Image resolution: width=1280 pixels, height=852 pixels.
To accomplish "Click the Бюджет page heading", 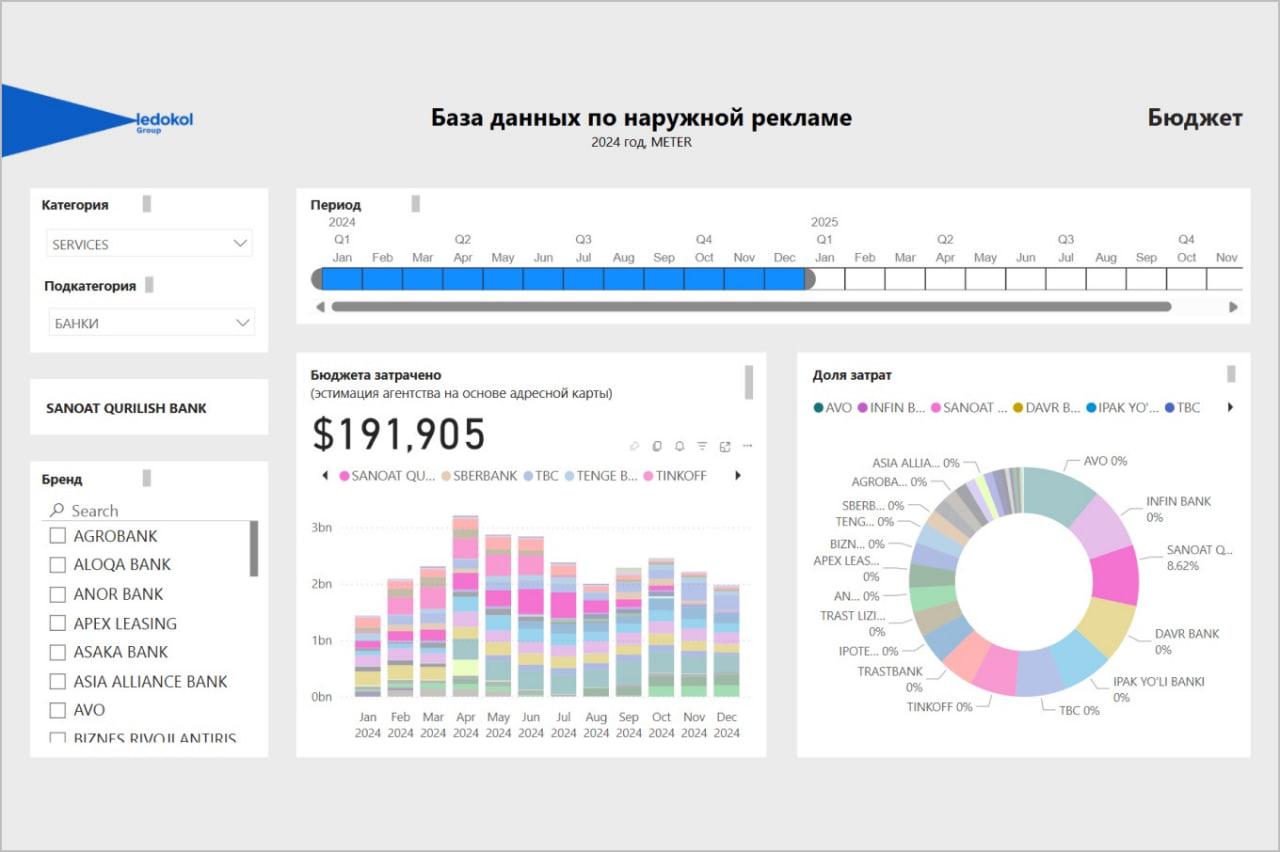I will coord(1195,118).
